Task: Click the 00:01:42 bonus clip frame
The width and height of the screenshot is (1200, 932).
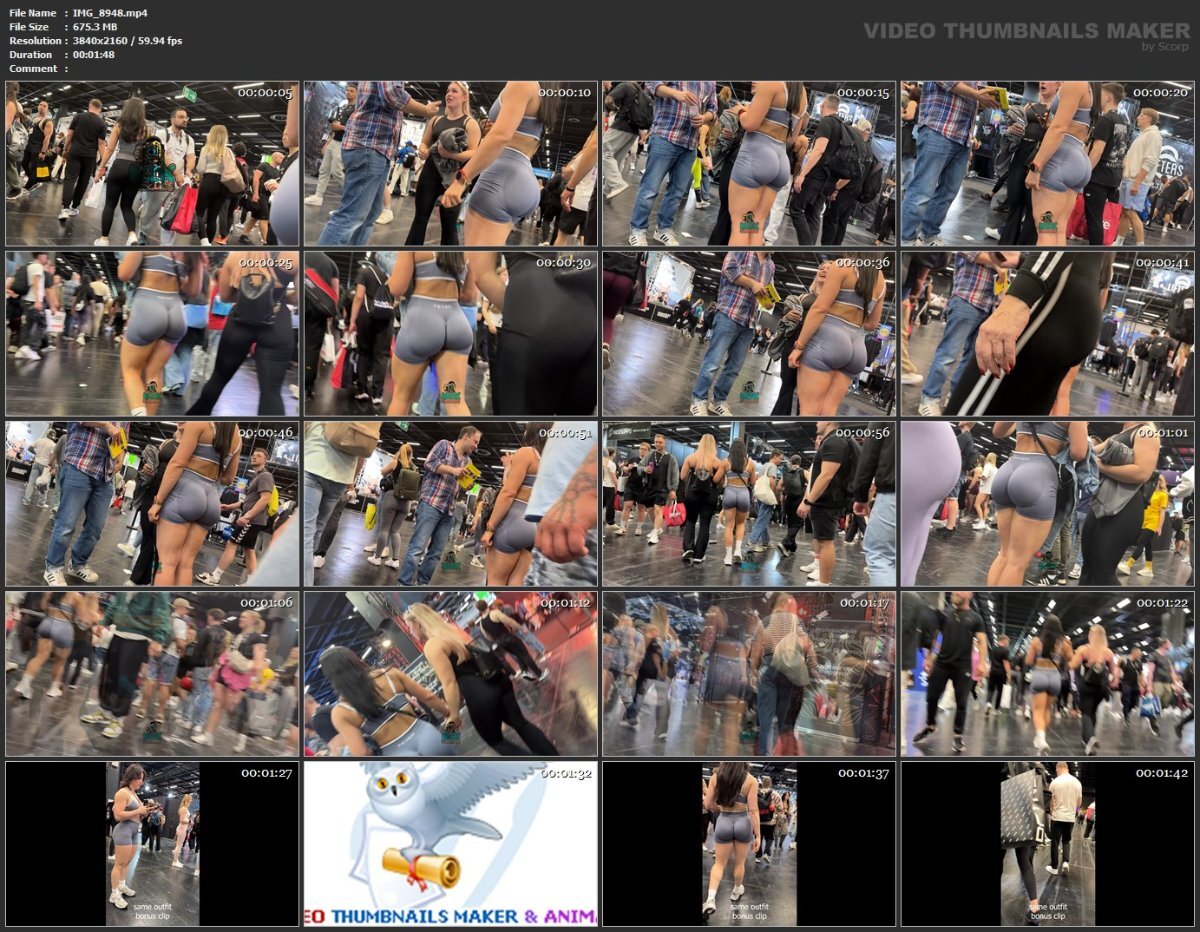Action: click(x=1048, y=844)
